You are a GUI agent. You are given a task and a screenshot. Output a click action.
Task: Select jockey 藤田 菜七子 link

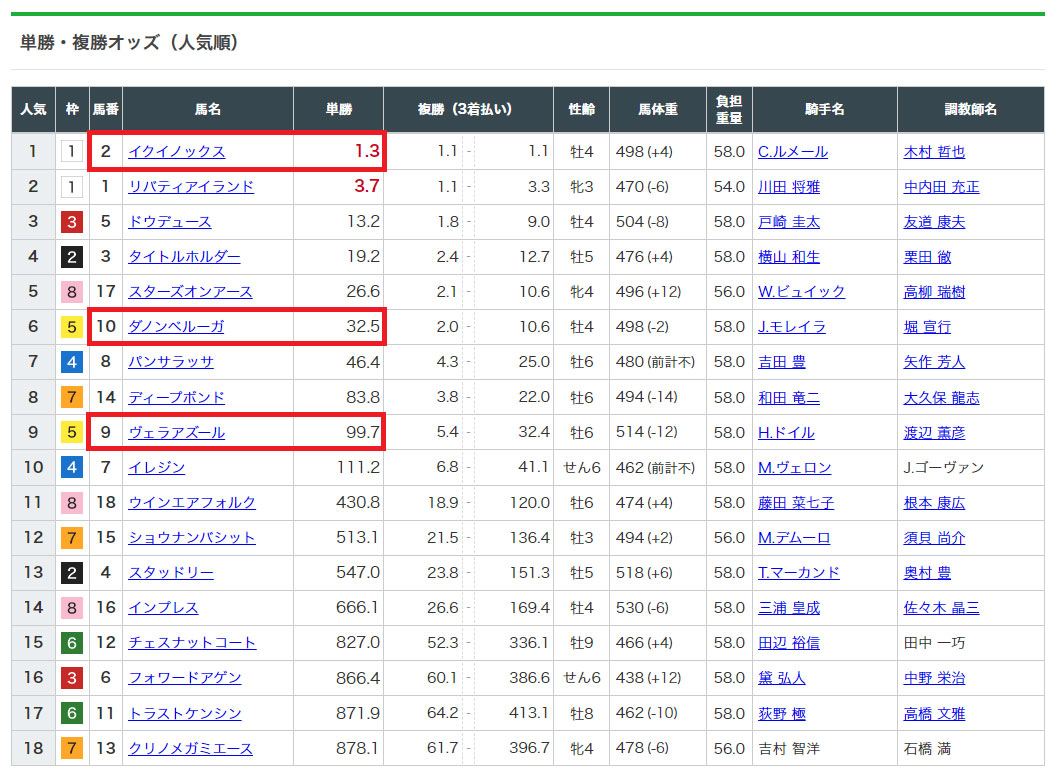[796, 503]
